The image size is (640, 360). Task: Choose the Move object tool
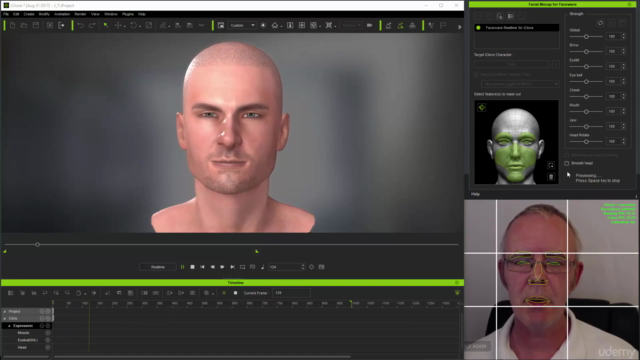click(118, 25)
